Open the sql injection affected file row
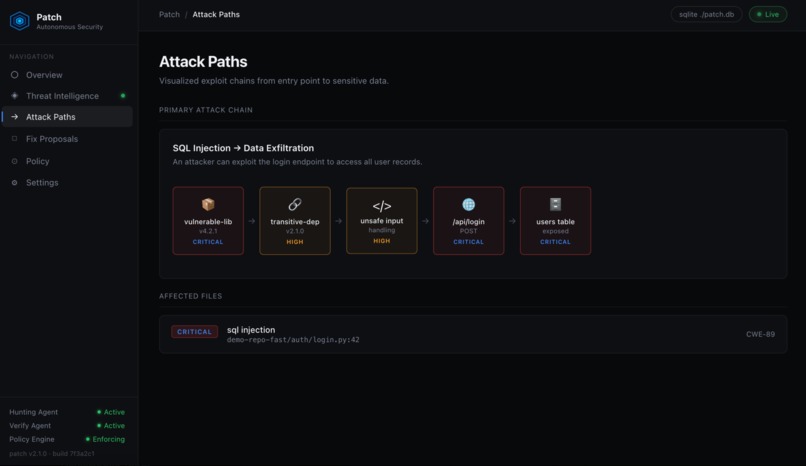 [473, 334]
